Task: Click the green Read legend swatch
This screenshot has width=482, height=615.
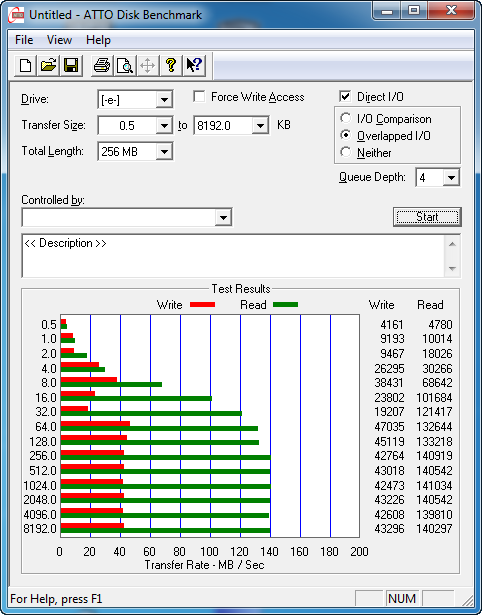Action: [x=286, y=305]
